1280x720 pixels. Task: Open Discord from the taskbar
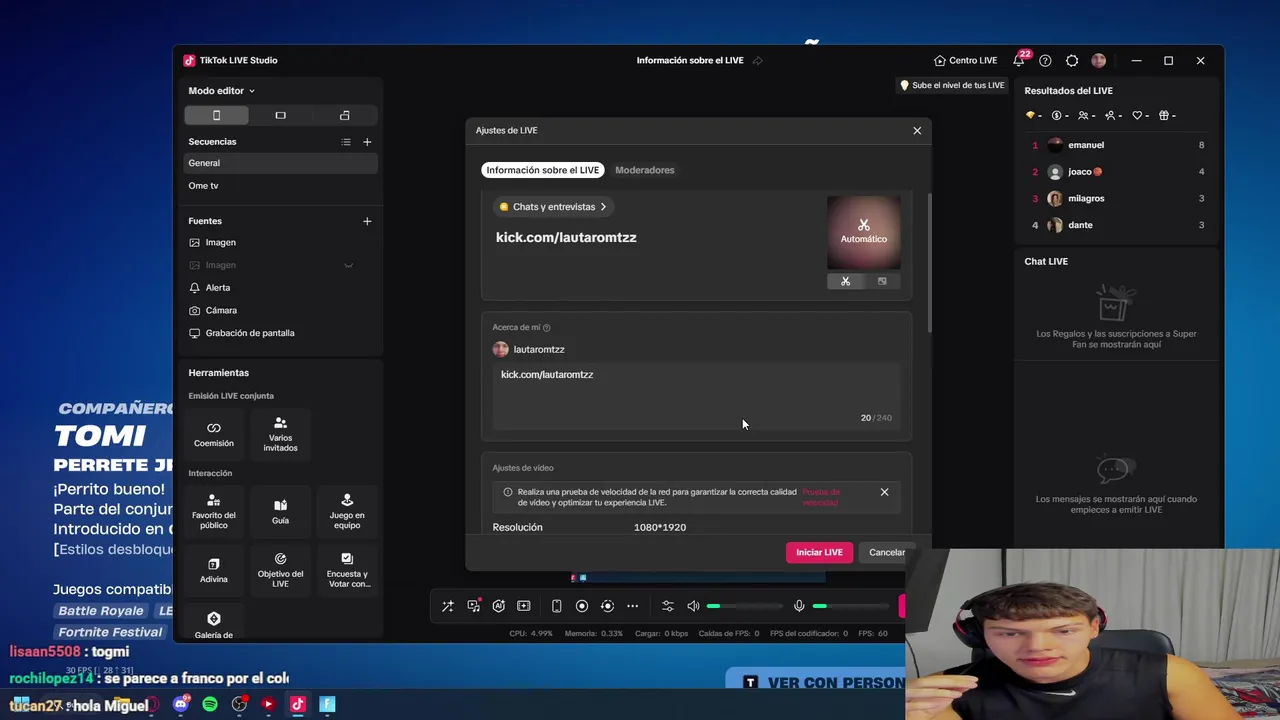coord(181,704)
